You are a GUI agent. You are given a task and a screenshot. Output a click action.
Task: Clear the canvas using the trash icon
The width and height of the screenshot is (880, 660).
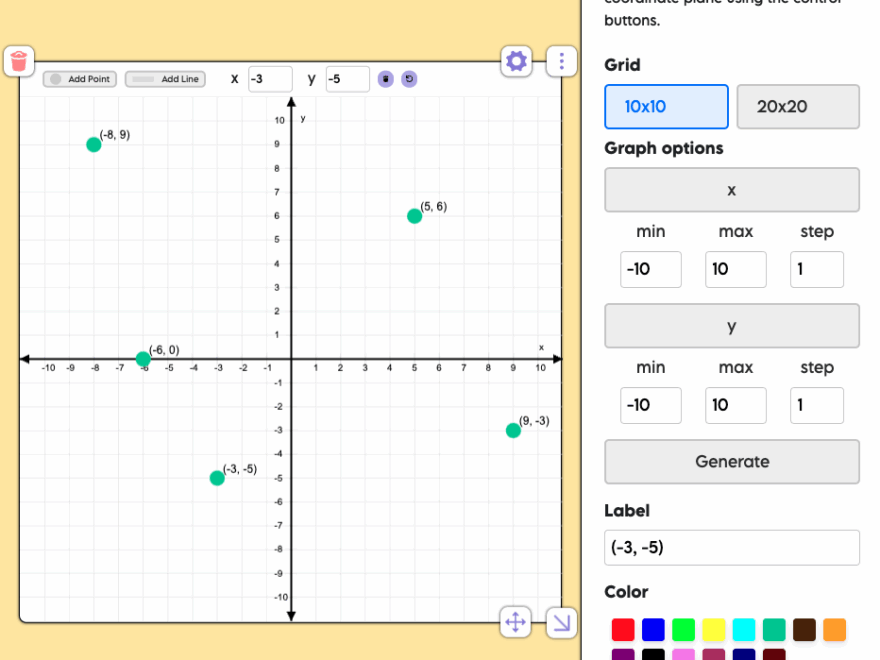(x=19, y=61)
